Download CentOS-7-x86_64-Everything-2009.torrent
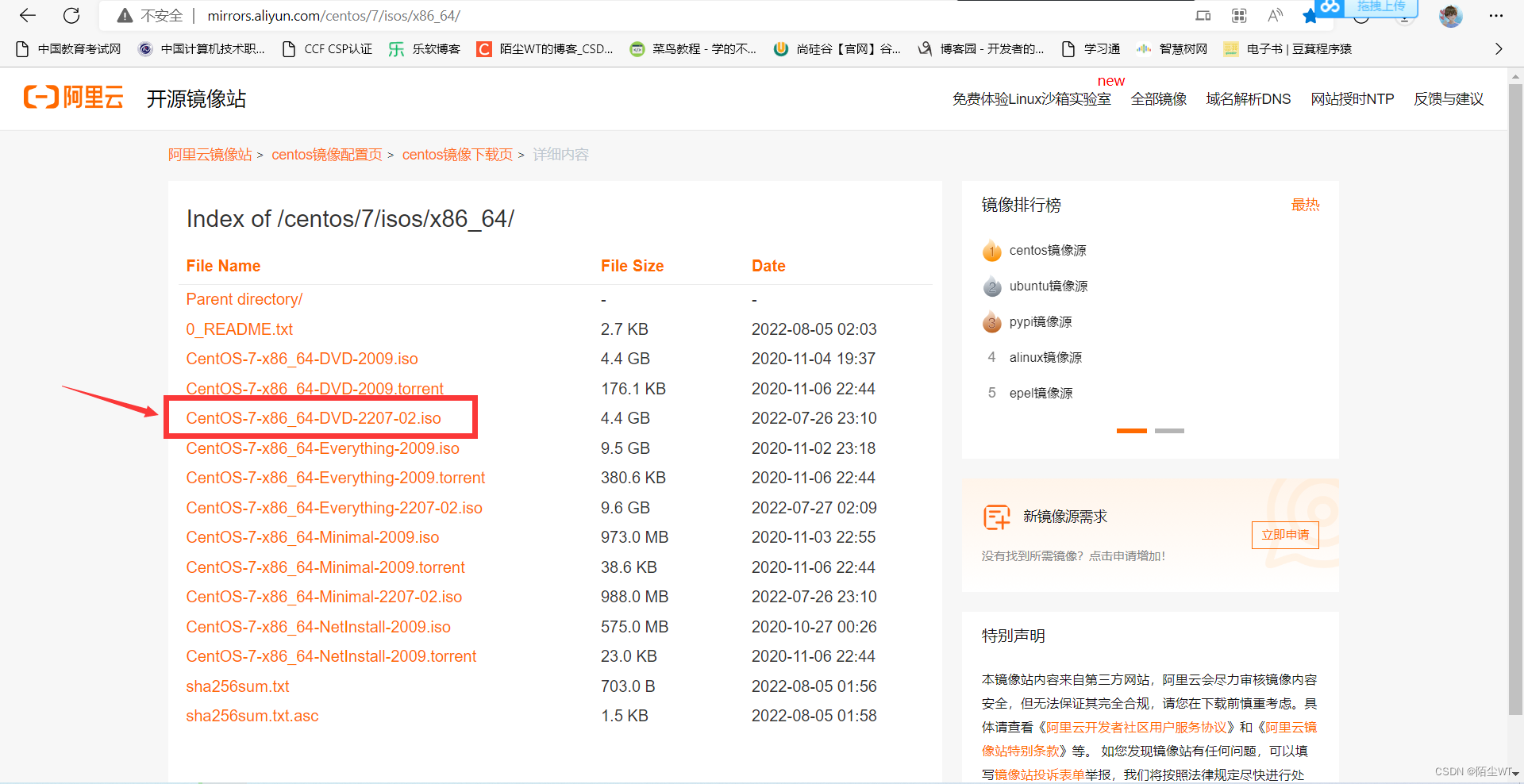1524x784 pixels. click(x=335, y=478)
